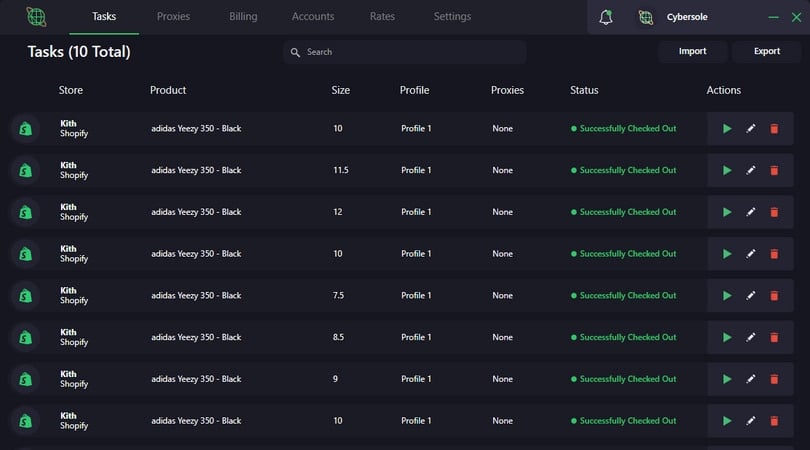Image resolution: width=810 pixels, height=450 pixels.
Task: Open the Accounts tab
Action: [313, 17]
